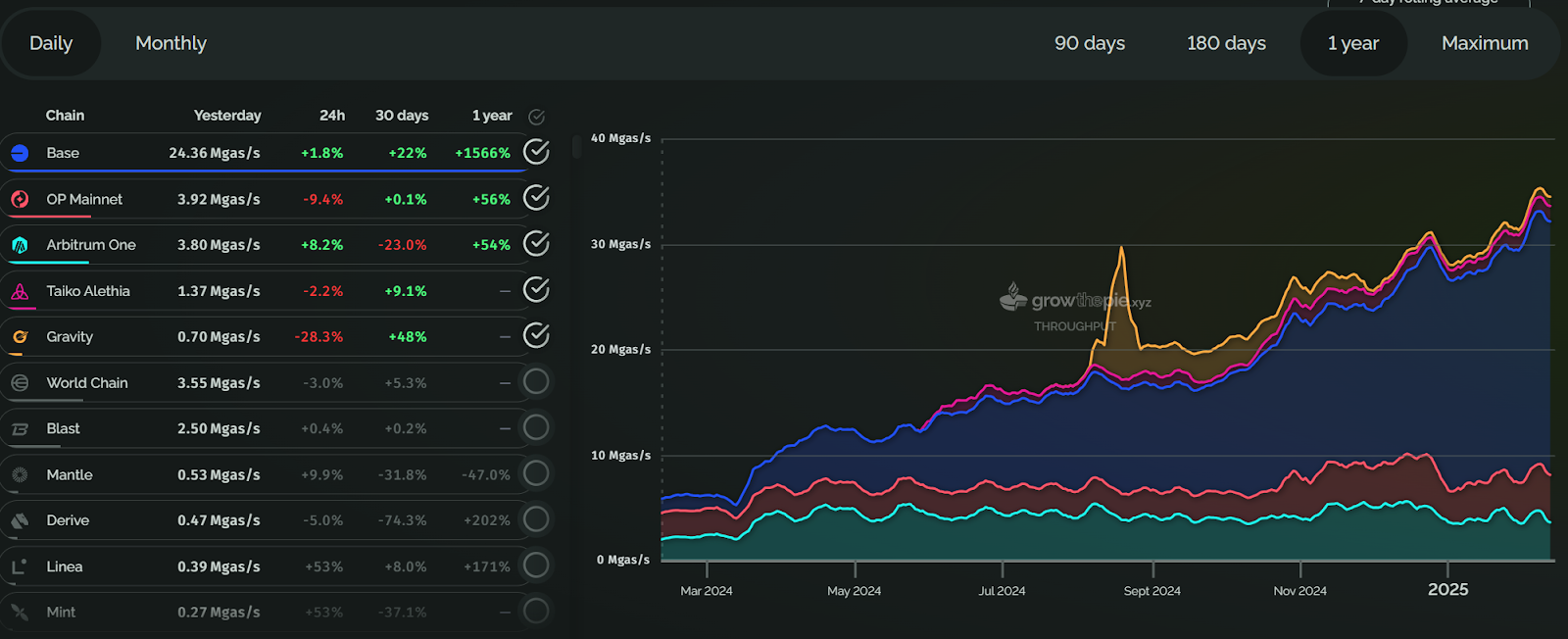
Task: Click the 2025 marker on timeline axis
Action: (1447, 589)
